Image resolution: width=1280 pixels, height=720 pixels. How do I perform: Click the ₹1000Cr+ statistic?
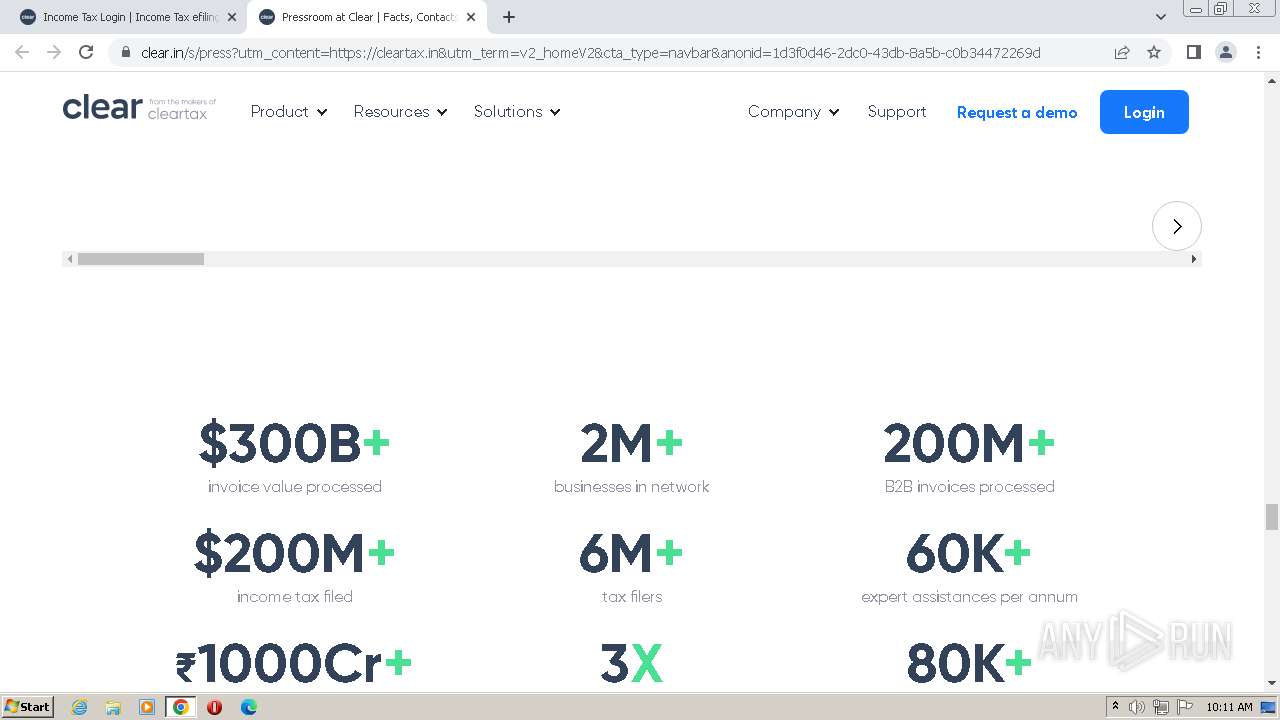[x=294, y=664]
